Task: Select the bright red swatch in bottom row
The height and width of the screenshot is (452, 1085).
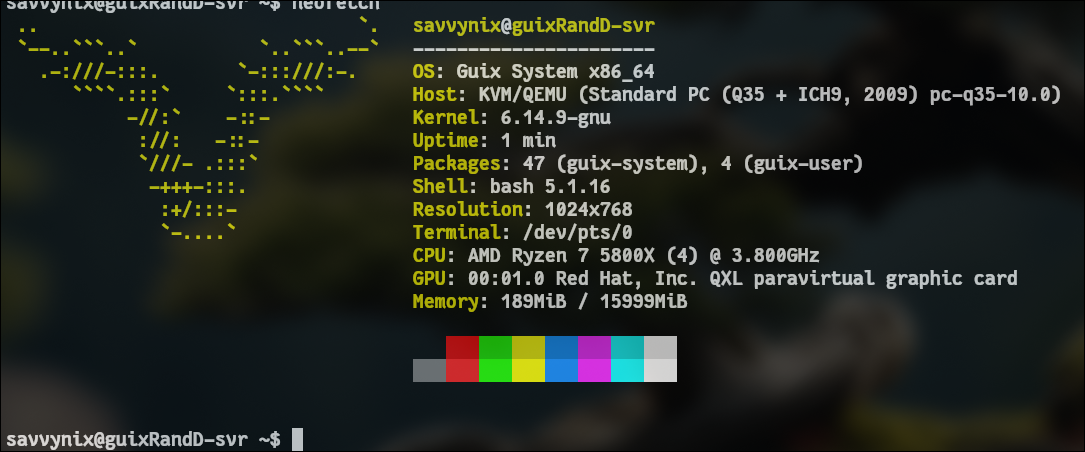Action: 462,370
